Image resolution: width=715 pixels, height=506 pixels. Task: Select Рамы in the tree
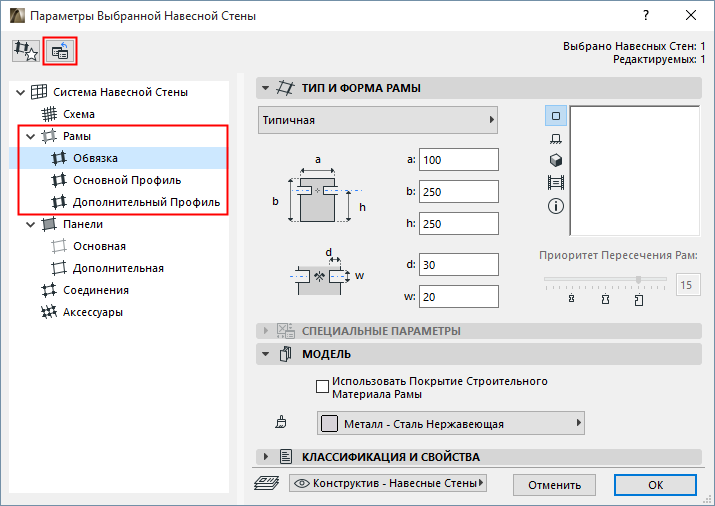coord(77,136)
